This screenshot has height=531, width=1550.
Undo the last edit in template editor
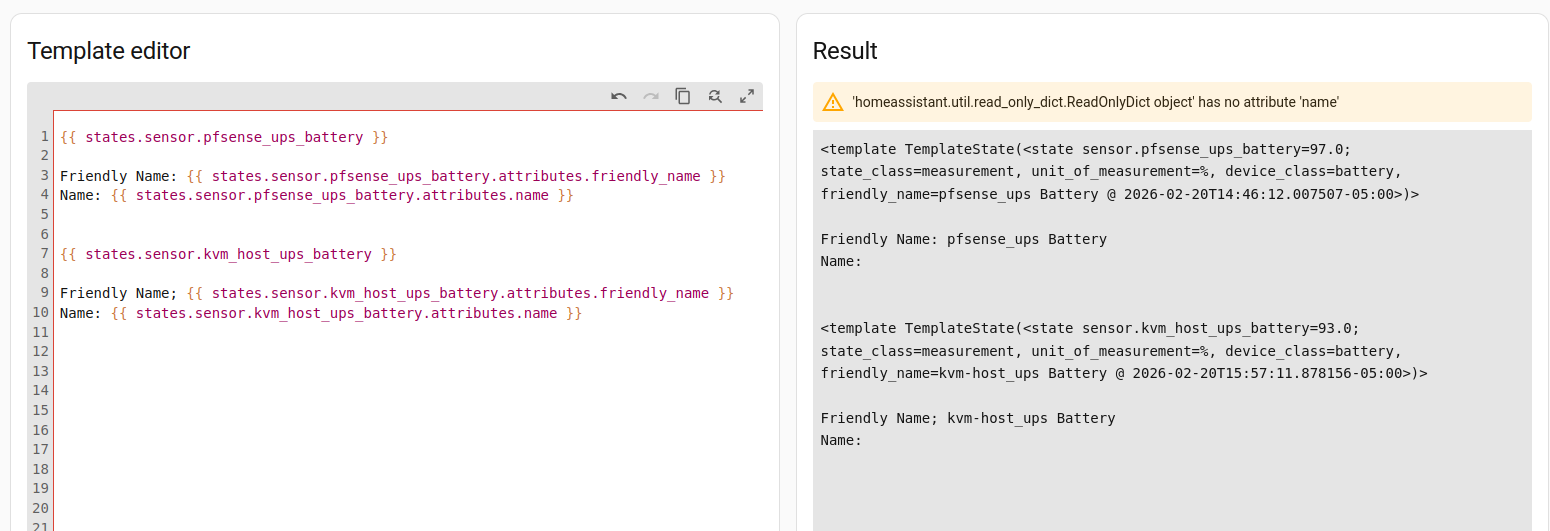[x=619, y=96]
